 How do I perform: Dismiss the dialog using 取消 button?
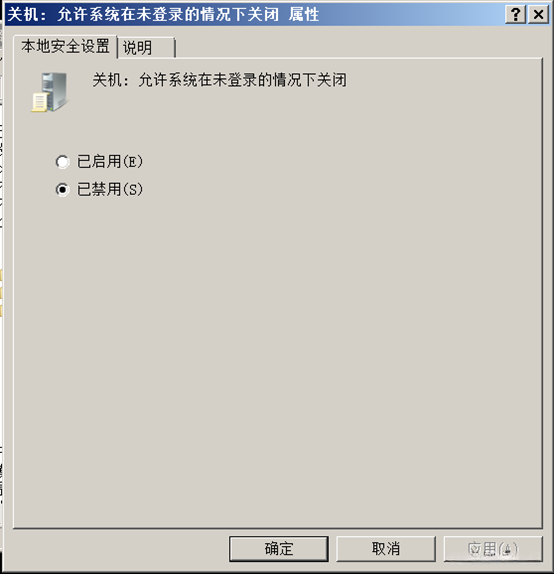[386, 549]
